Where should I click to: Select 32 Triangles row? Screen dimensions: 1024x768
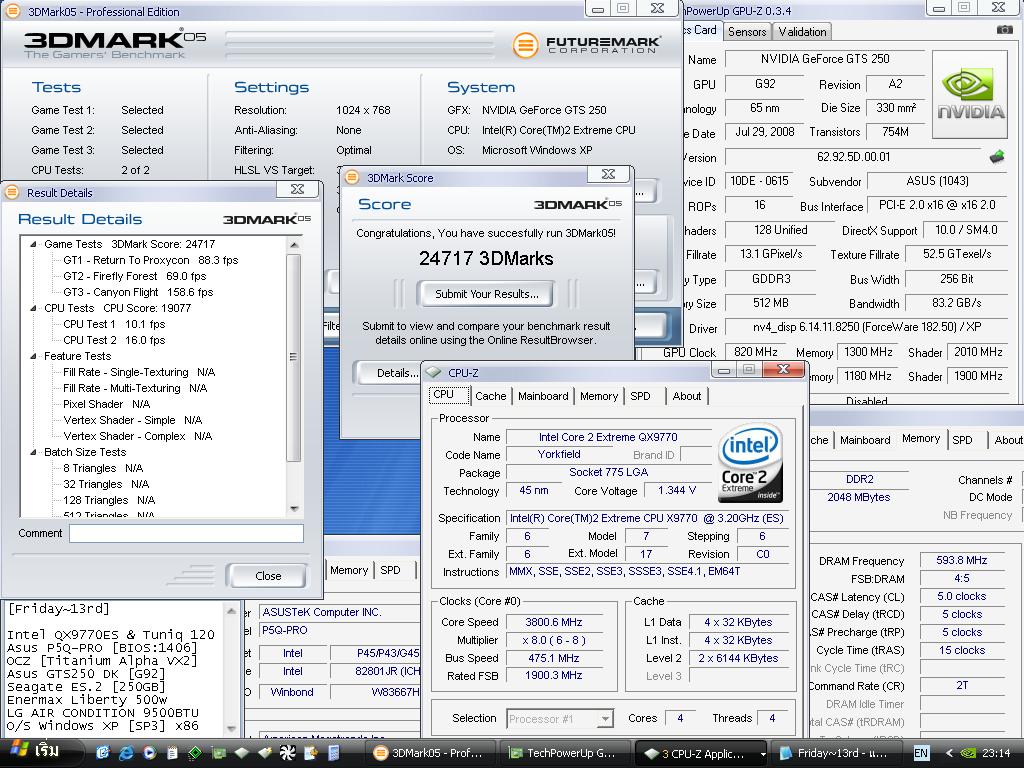click(x=106, y=484)
